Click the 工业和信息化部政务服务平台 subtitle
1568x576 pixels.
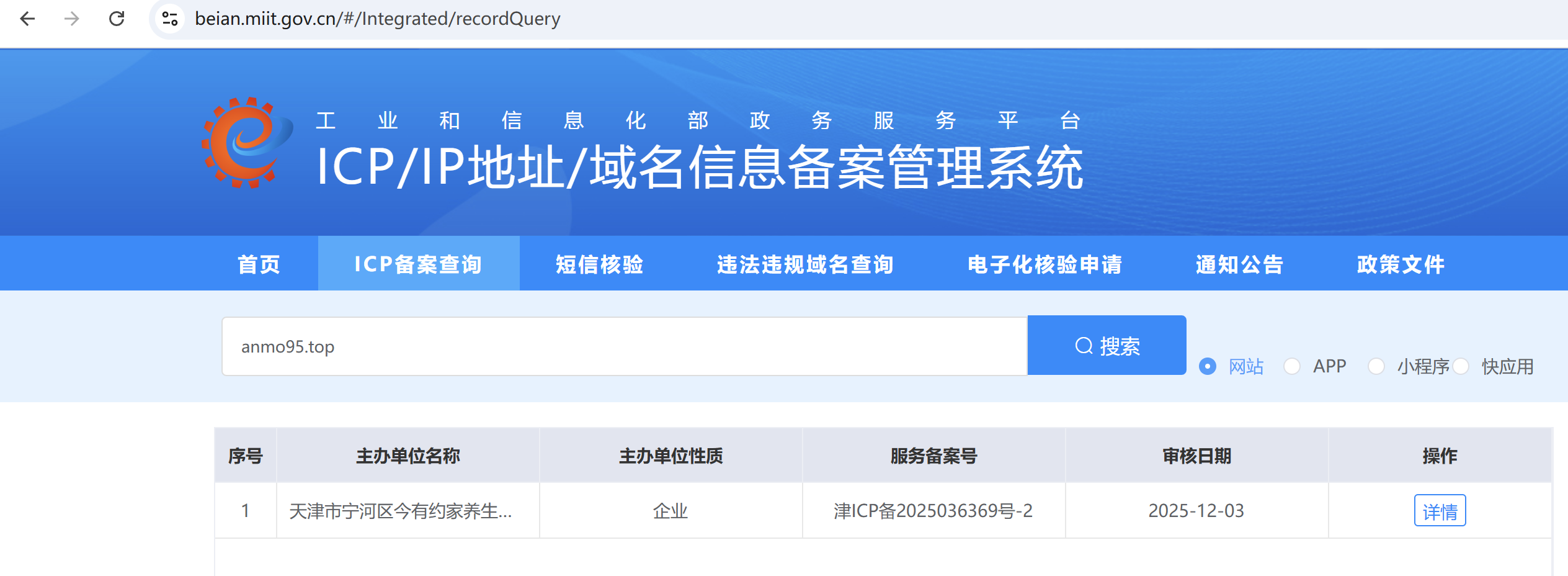point(698,120)
